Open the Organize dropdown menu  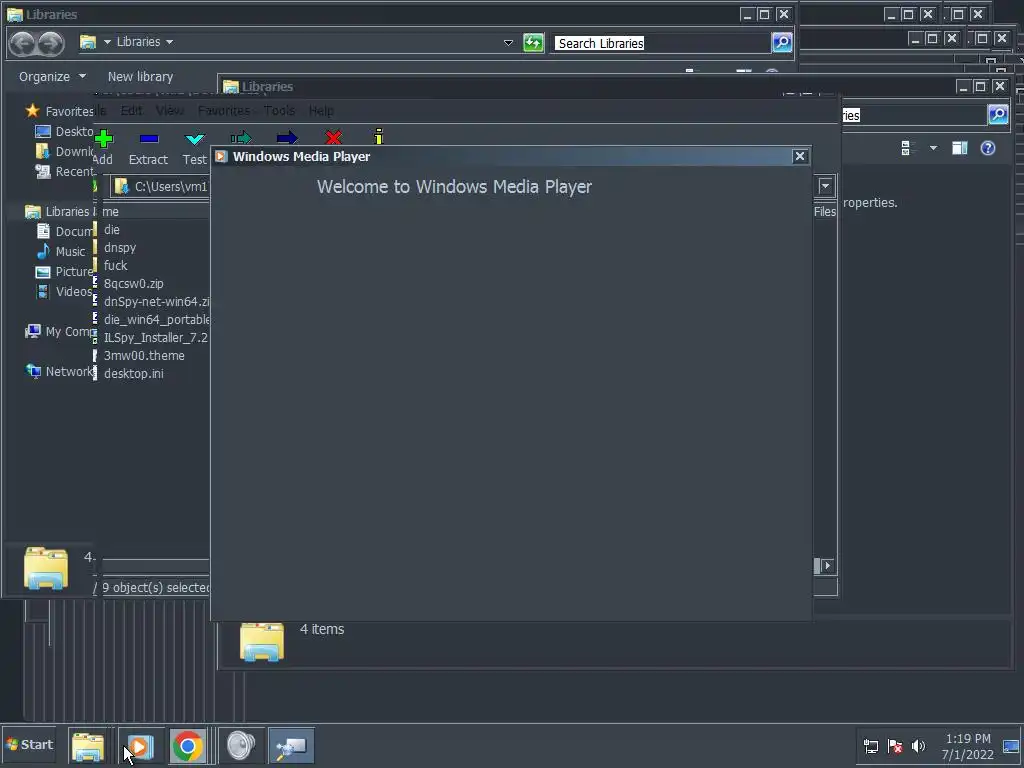click(x=52, y=76)
